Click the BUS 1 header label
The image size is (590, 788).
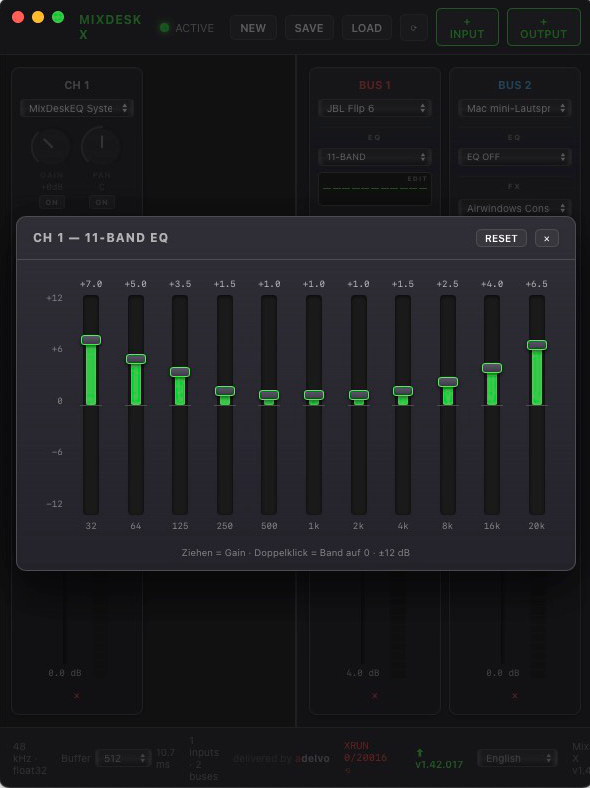pyautogui.click(x=375, y=85)
